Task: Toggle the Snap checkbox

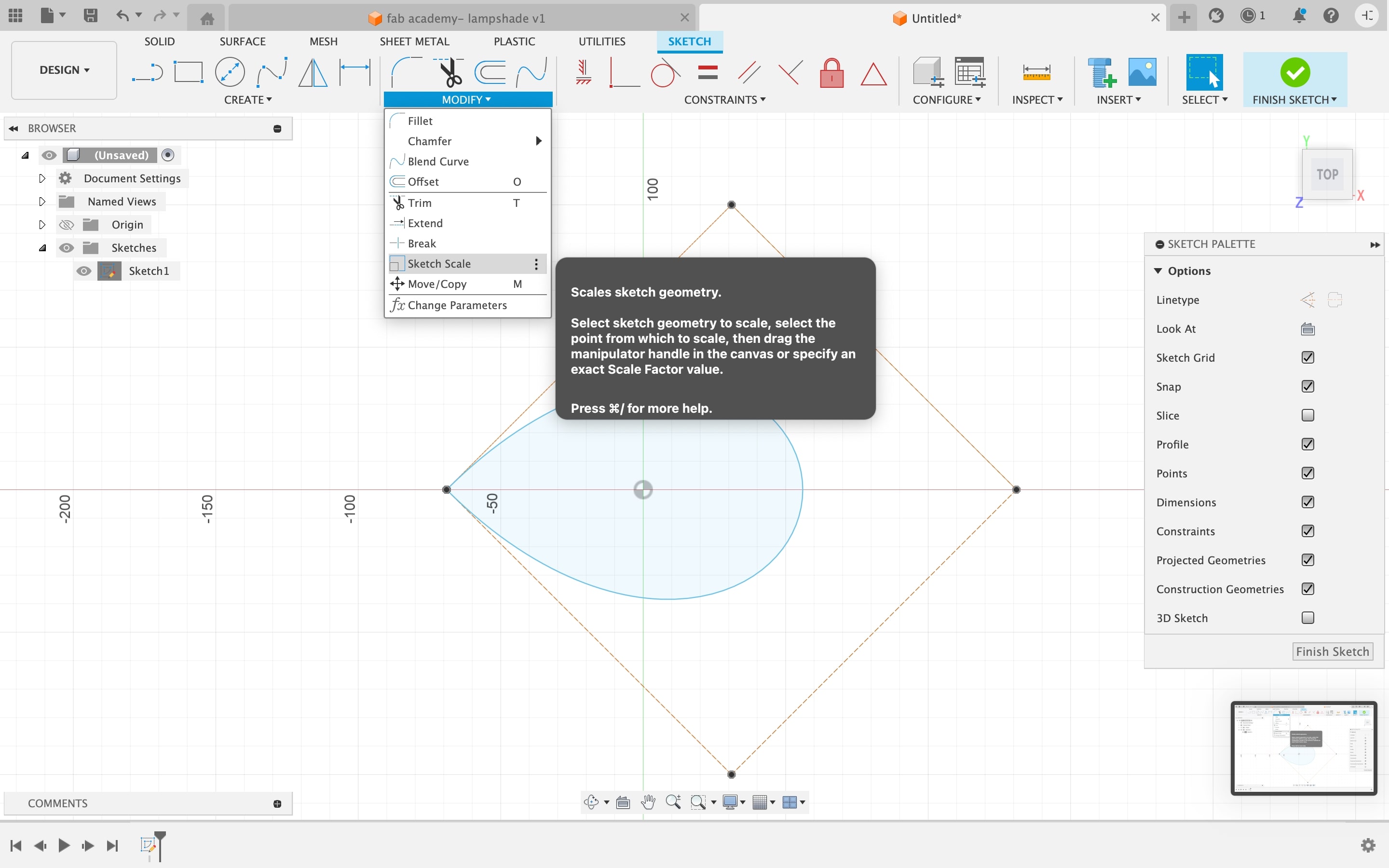Action: coord(1307,386)
